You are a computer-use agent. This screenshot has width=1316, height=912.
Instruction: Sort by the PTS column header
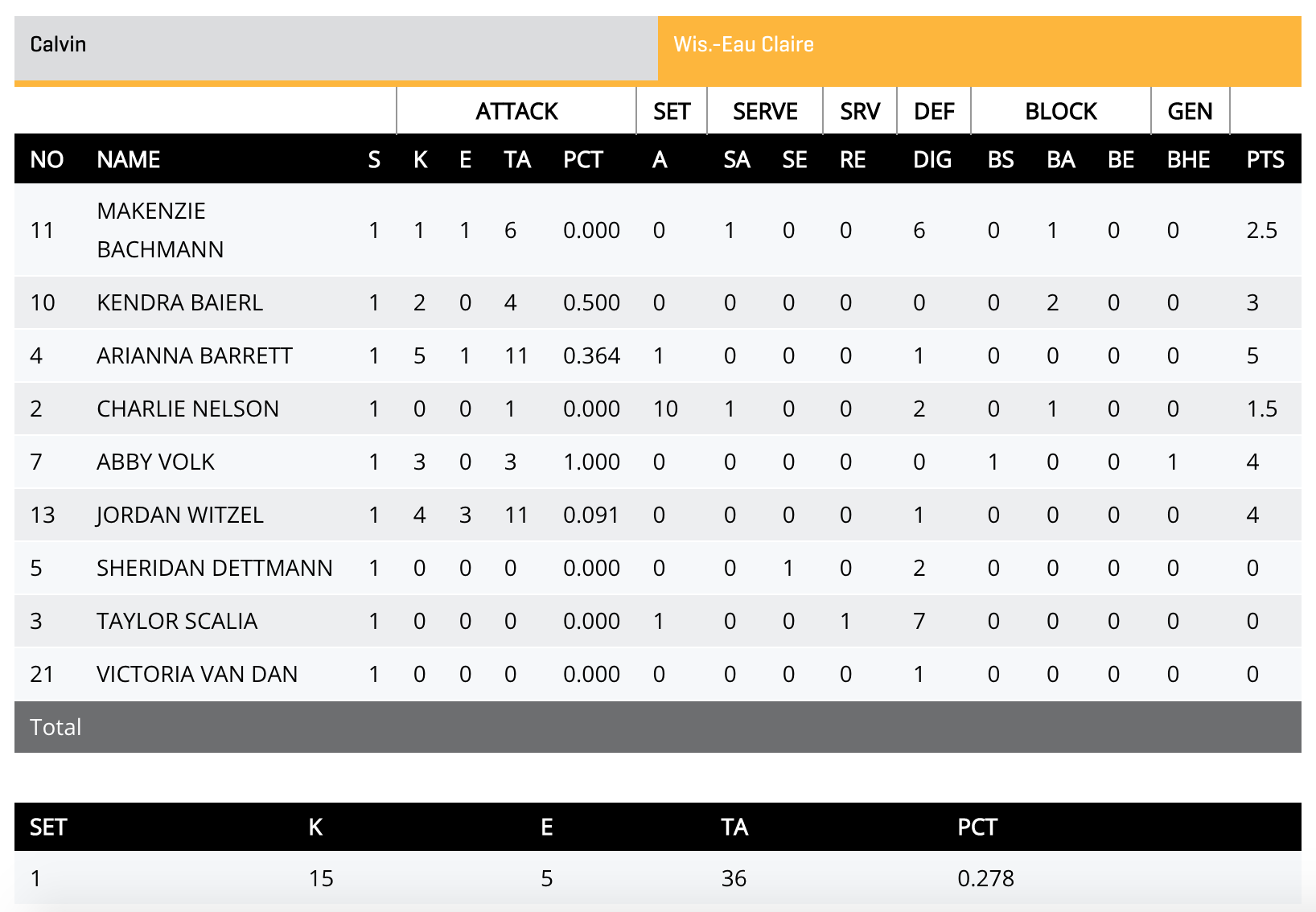tap(1266, 159)
